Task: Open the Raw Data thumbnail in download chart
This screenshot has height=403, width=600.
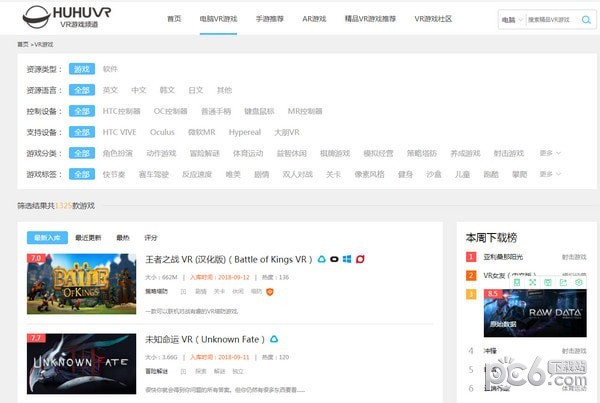Action: pyautogui.click(x=535, y=313)
